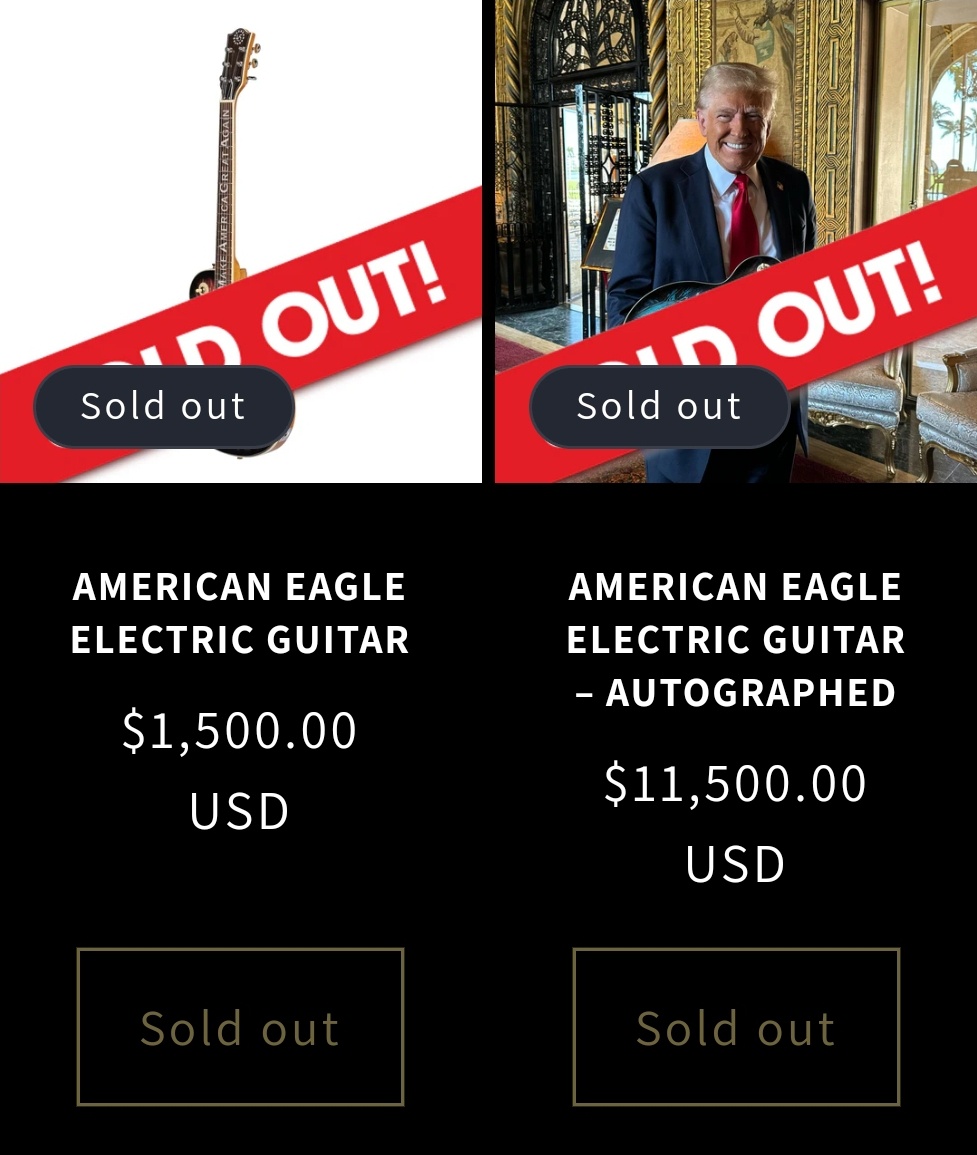The width and height of the screenshot is (977, 1155).
Task: Click the Sold out button below $1,500.00
Action: [240, 1027]
